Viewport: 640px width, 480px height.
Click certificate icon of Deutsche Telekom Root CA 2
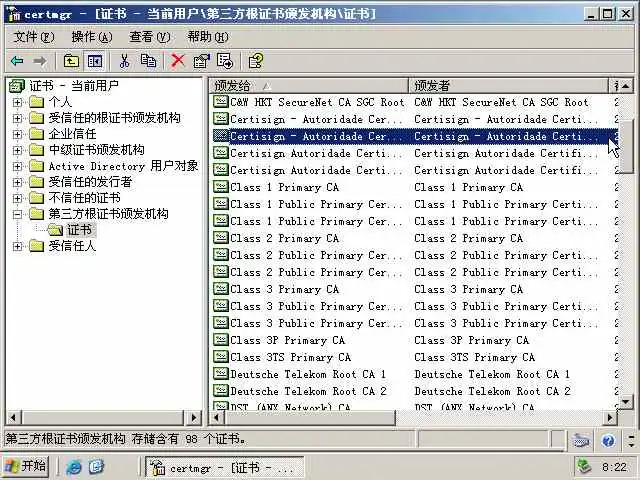click(220, 391)
